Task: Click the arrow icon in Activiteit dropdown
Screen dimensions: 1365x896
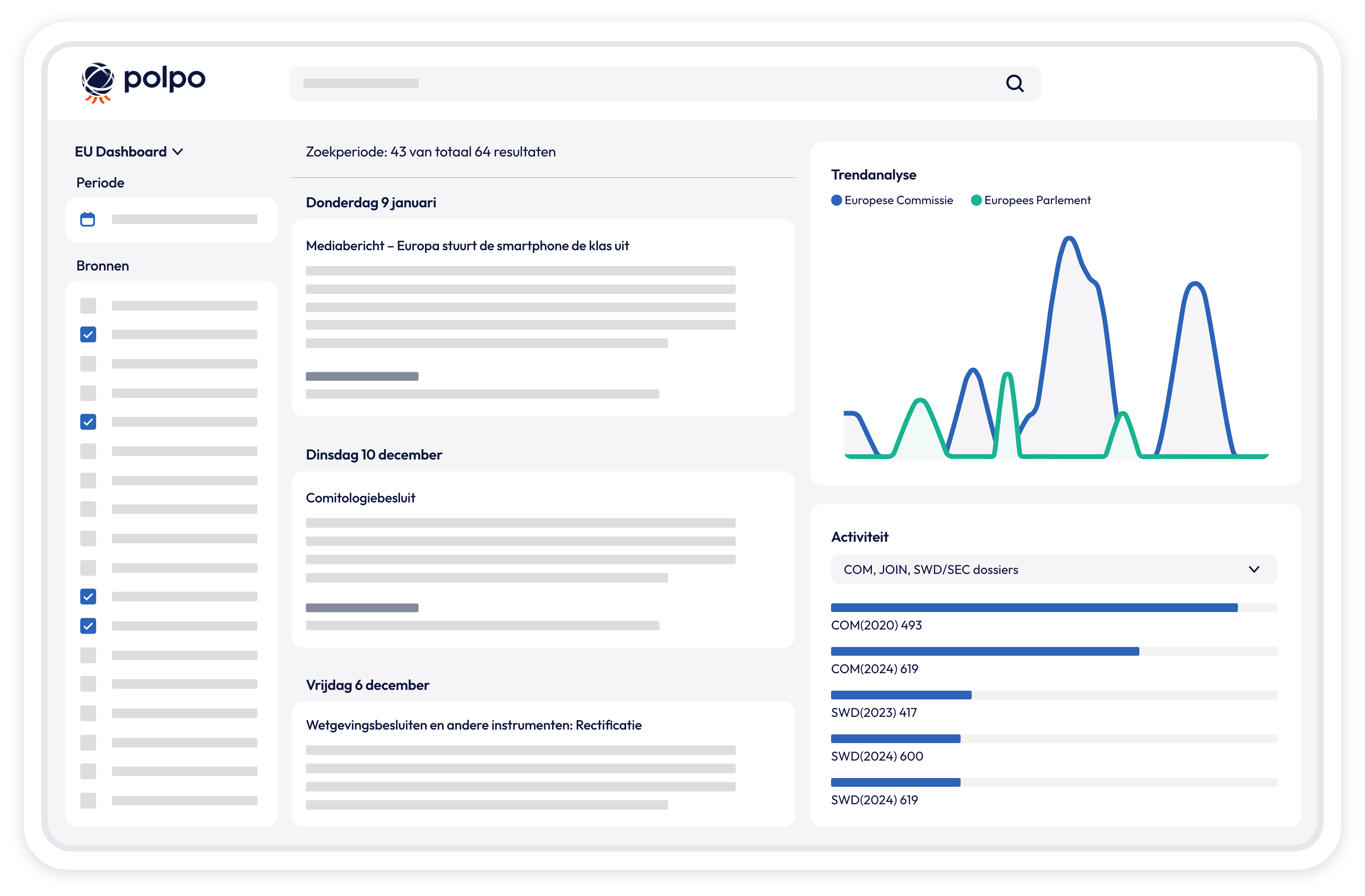Action: (x=1254, y=569)
